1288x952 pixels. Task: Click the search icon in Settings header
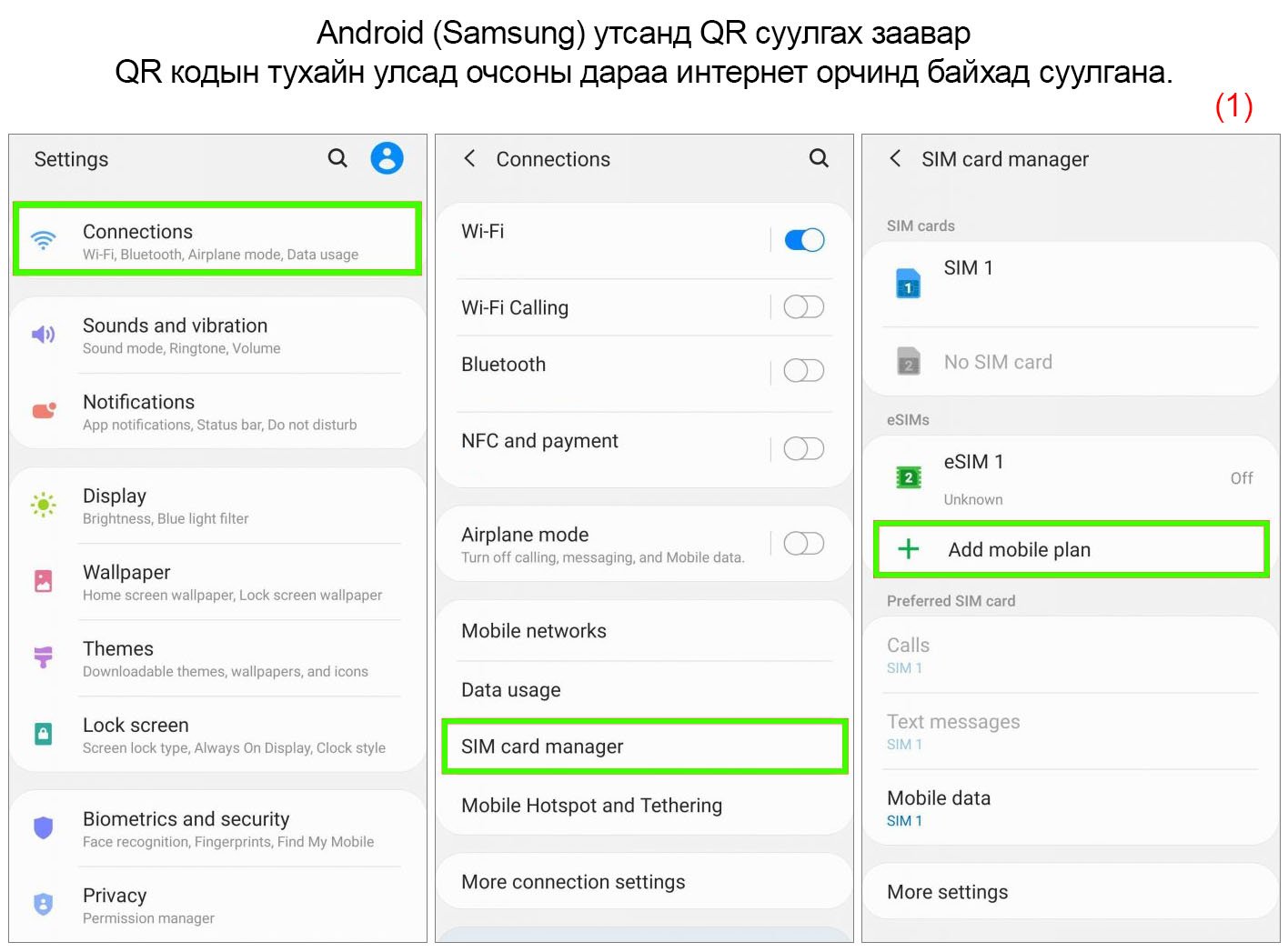pos(337,158)
